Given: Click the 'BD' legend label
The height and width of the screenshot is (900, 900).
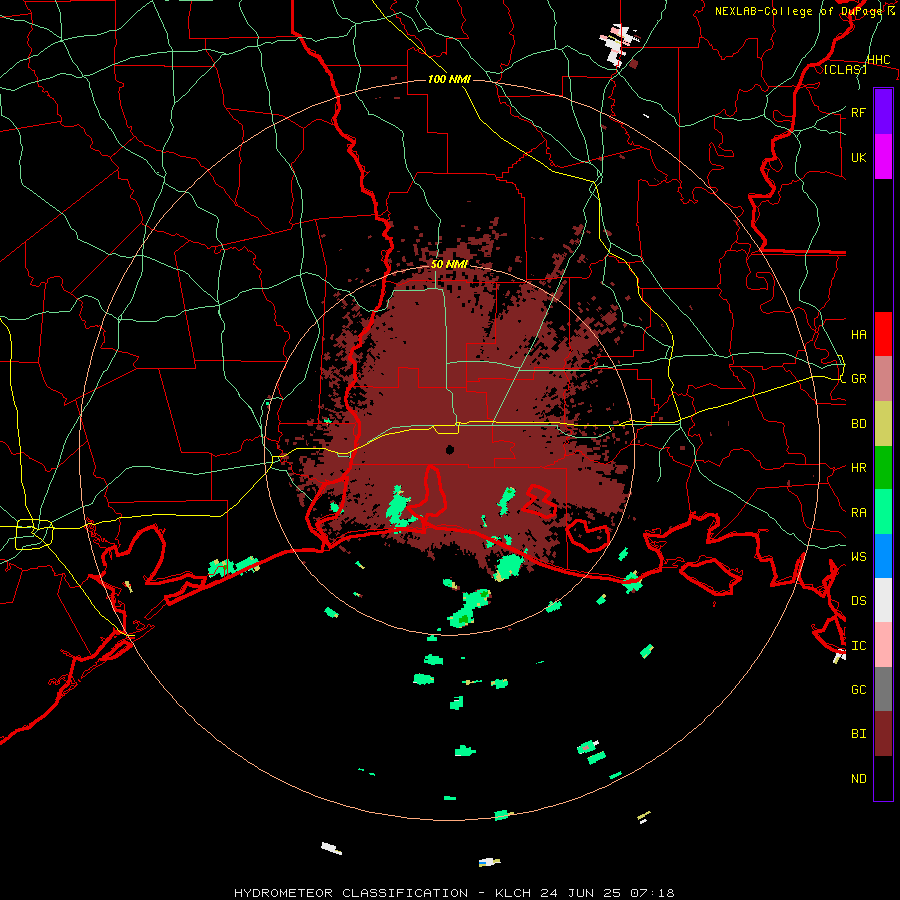Looking at the screenshot, I should pyautogui.click(x=858, y=424).
